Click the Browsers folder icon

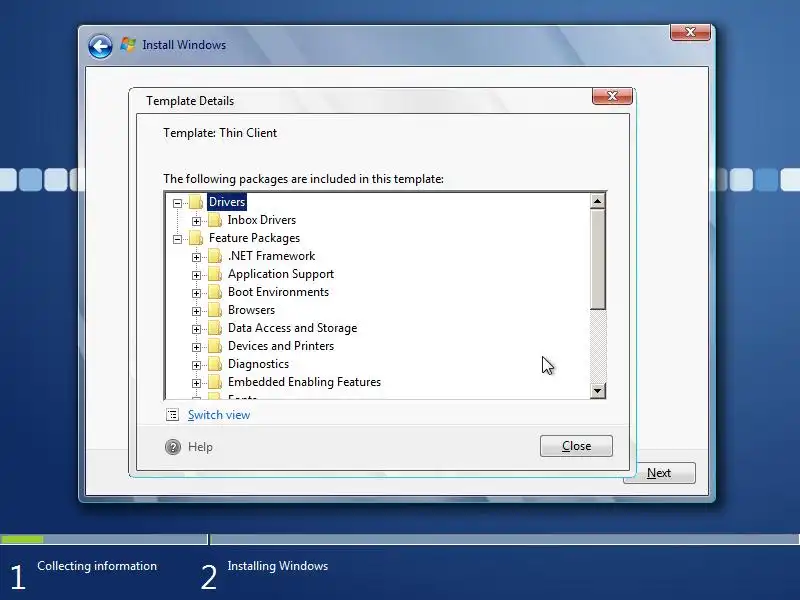pyautogui.click(x=215, y=310)
